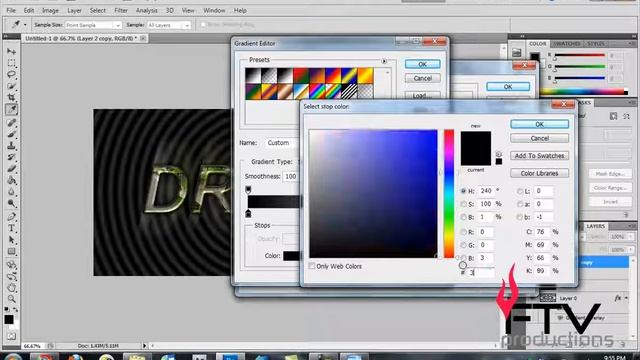This screenshot has height=360, width=640.
Task: Select the History Brush tool
Action: pyautogui.click(x=11, y=157)
